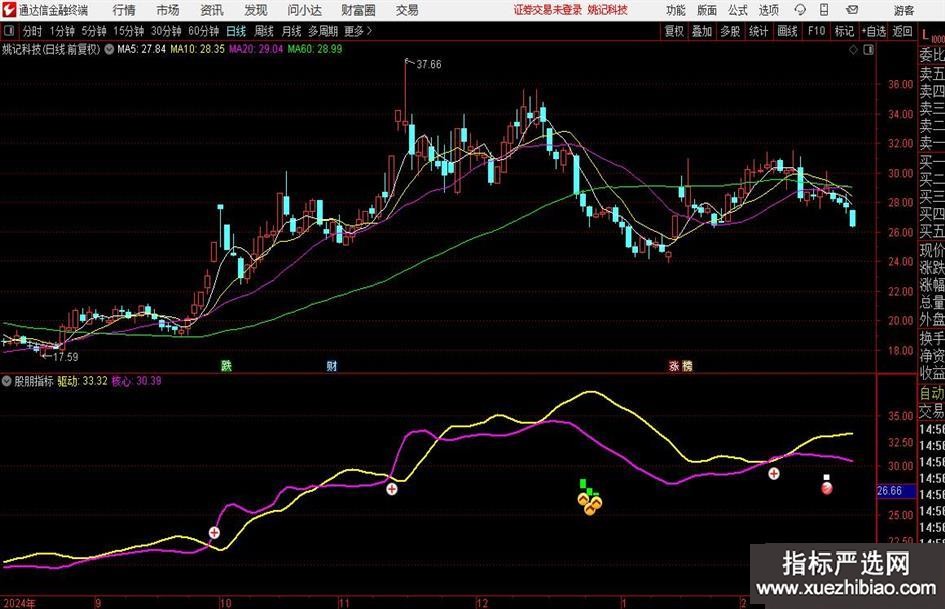Switch to 60分钟 period

point(204,31)
